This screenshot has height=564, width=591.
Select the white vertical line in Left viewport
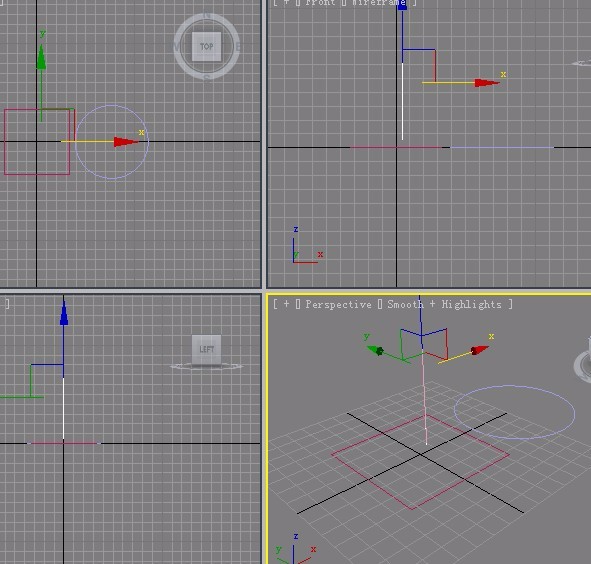pyautogui.click(x=63, y=409)
